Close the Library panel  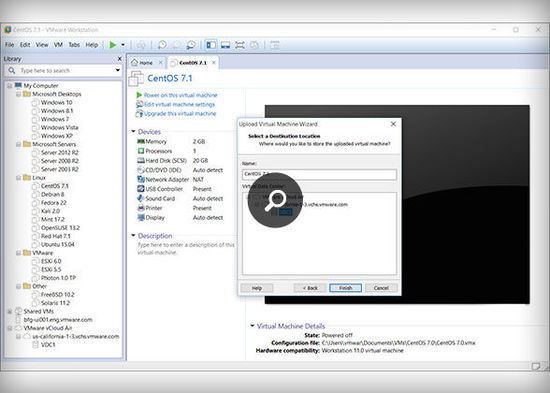[x=119, y=59]
